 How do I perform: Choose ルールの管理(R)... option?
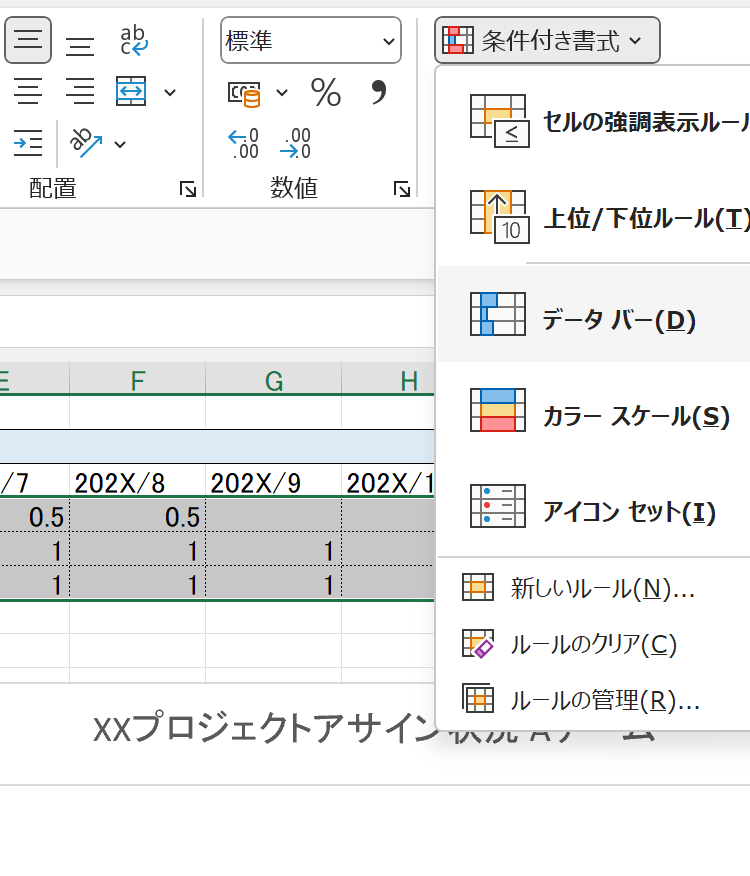[x=604, y=701]
